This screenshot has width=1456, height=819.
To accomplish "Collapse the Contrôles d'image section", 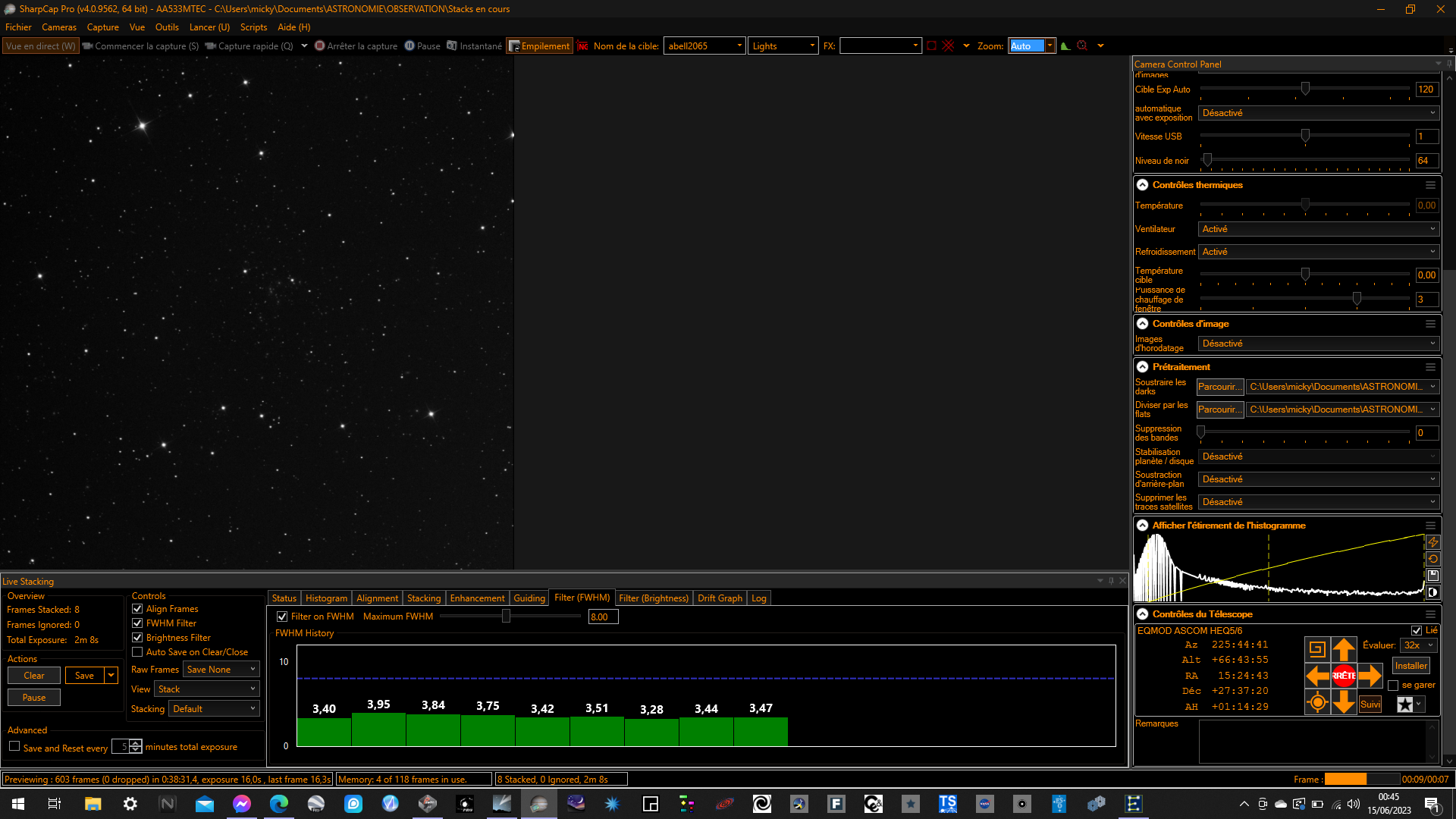I will click(1142, 324).
